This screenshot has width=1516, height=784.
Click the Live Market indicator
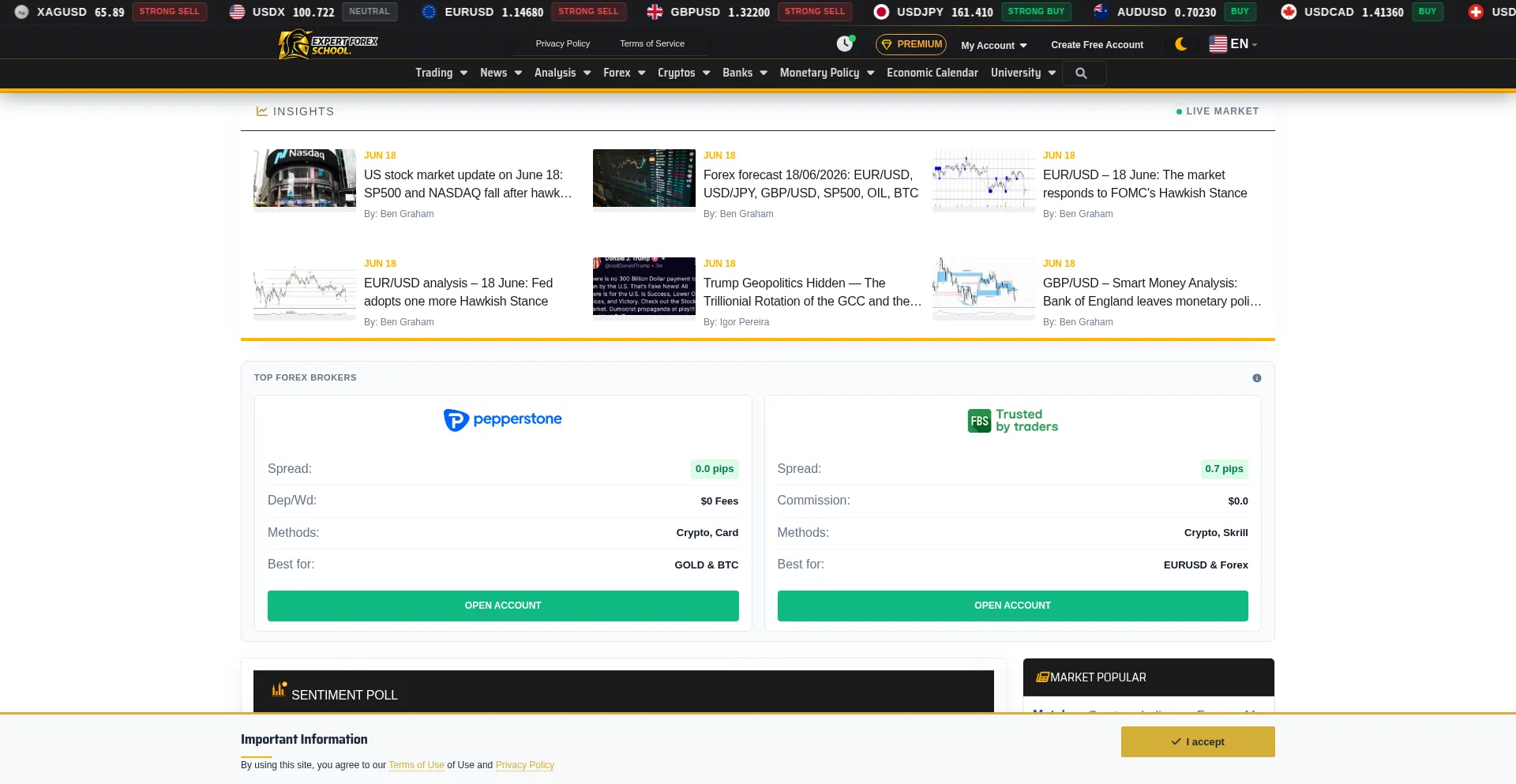(1218, 111)
